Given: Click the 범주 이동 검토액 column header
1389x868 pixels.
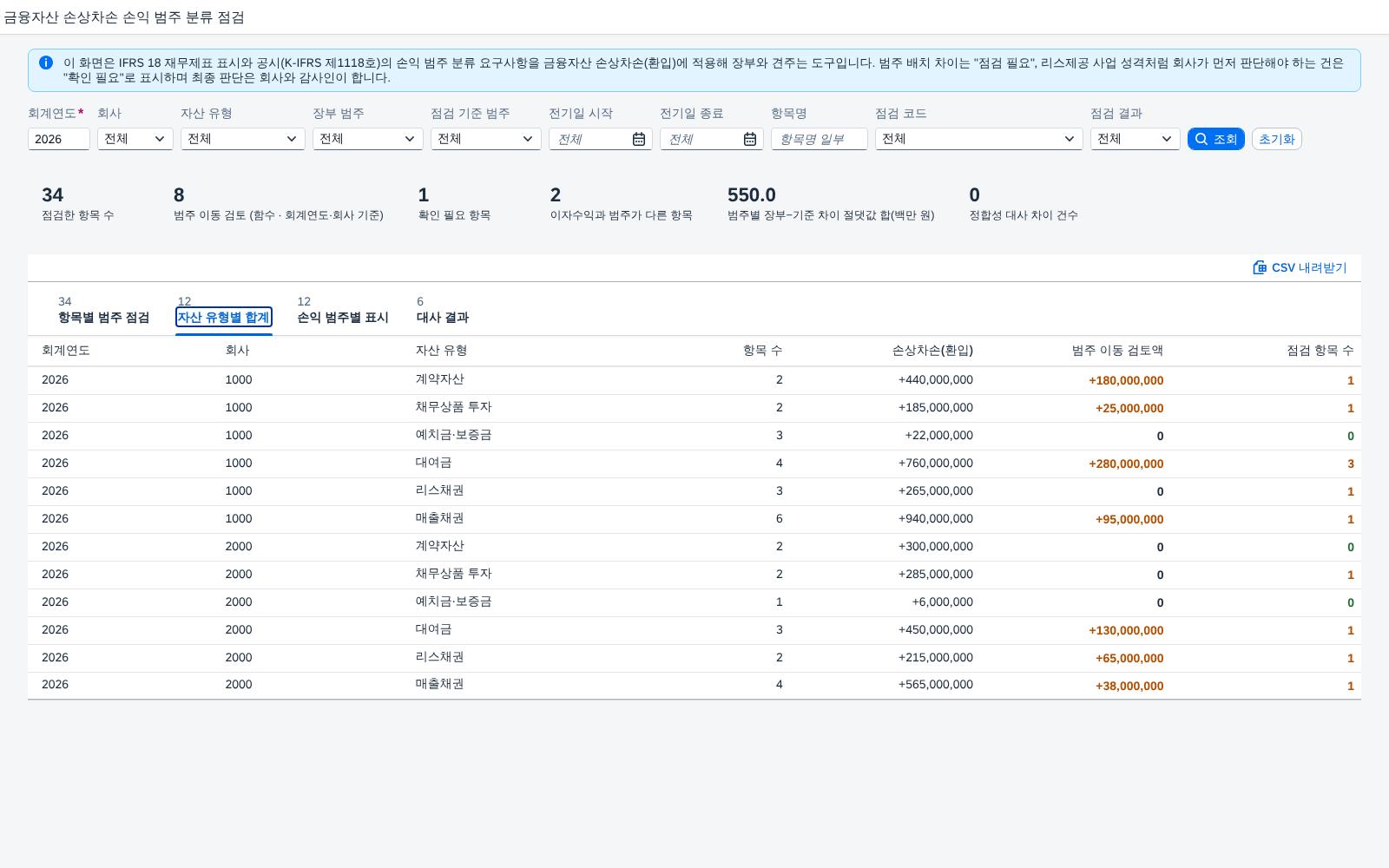Looking at the screenshot, I should (x=1117, y=351).
